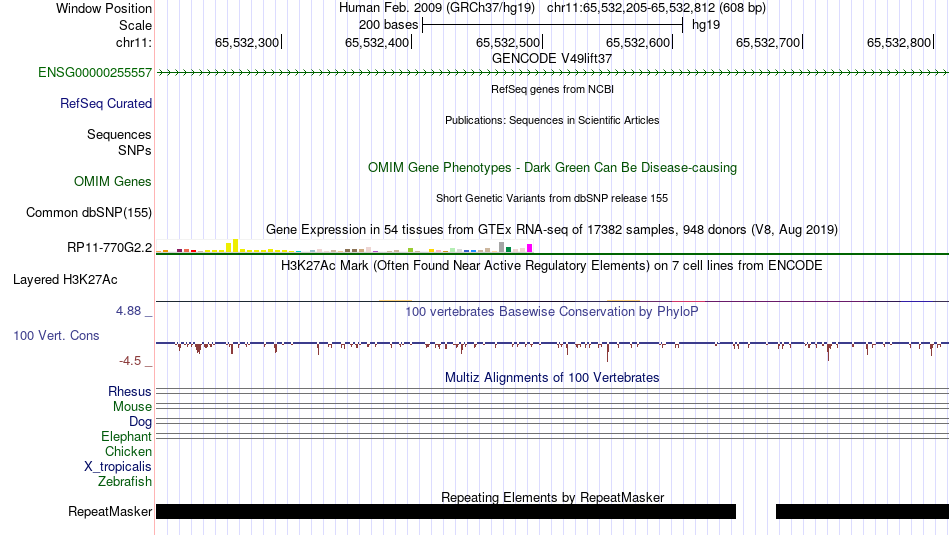Click the chr11:65,532,205-65,532,812 position text

656,8
